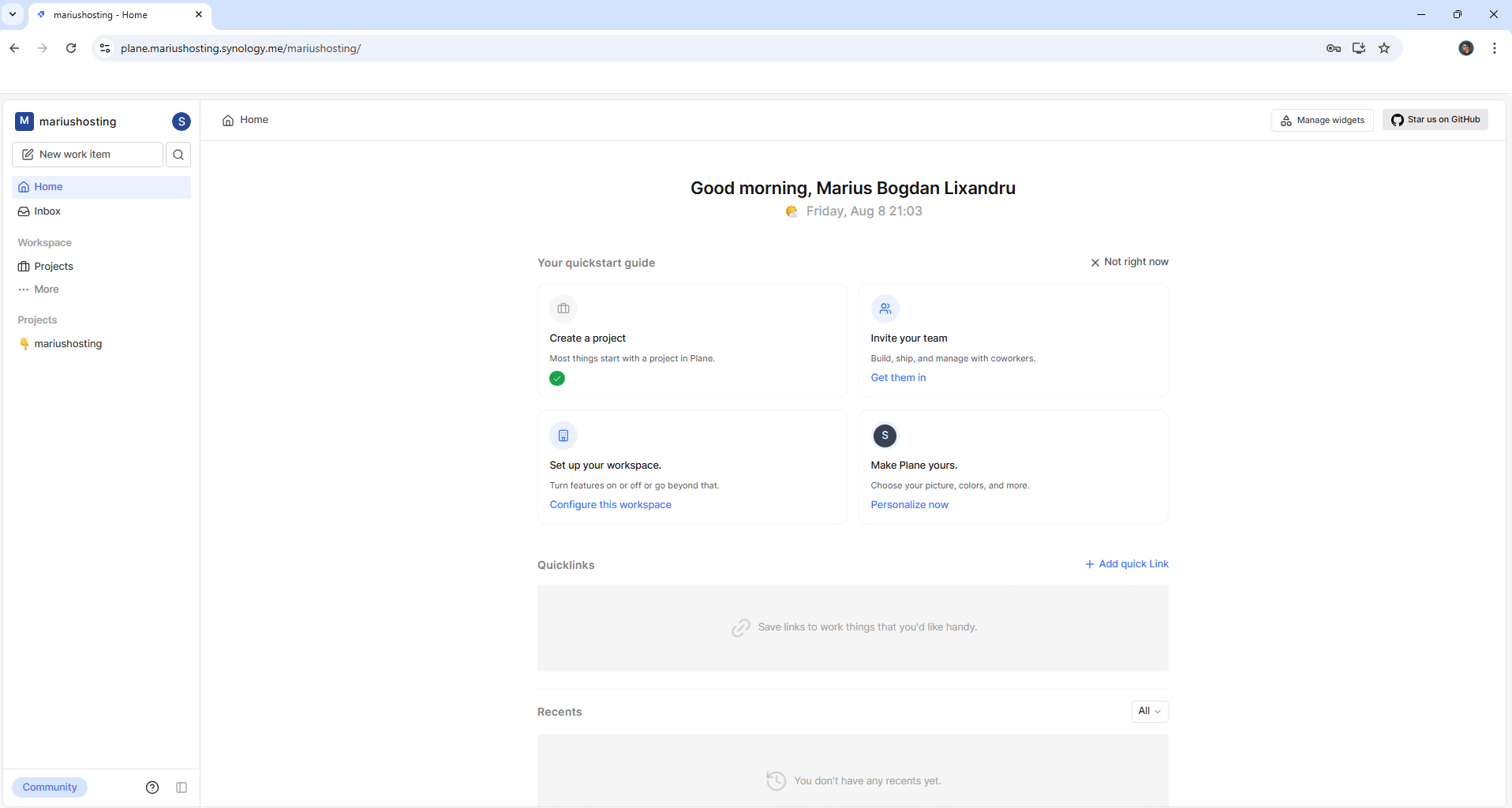Open the All filter dropdown in Recents
The image size is (1512, 808).
[x=1150, y=712]
